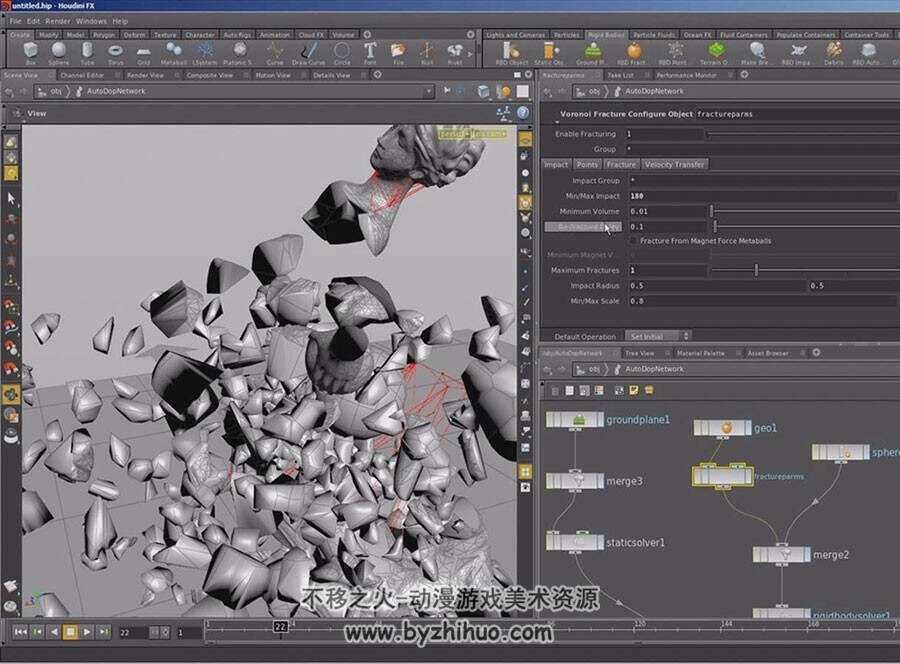Select the Platonic Solids shelf tool
Viewport: 900px width, 664px height.
pyautogui.click(x=239, y=53)
